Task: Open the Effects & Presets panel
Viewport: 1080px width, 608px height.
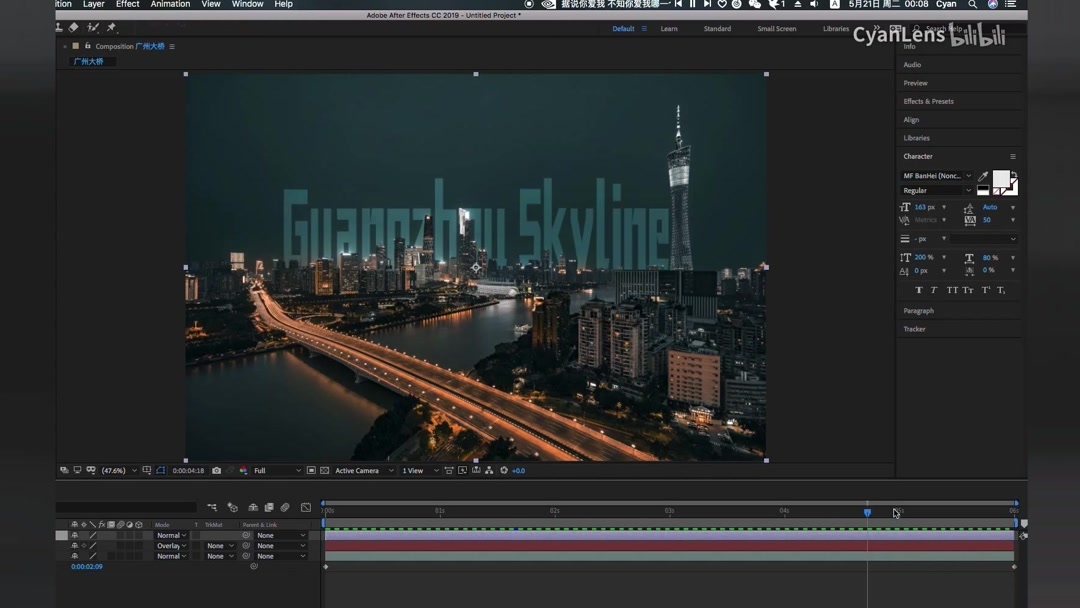Action: pyautogui.click(x=928, y=101)
